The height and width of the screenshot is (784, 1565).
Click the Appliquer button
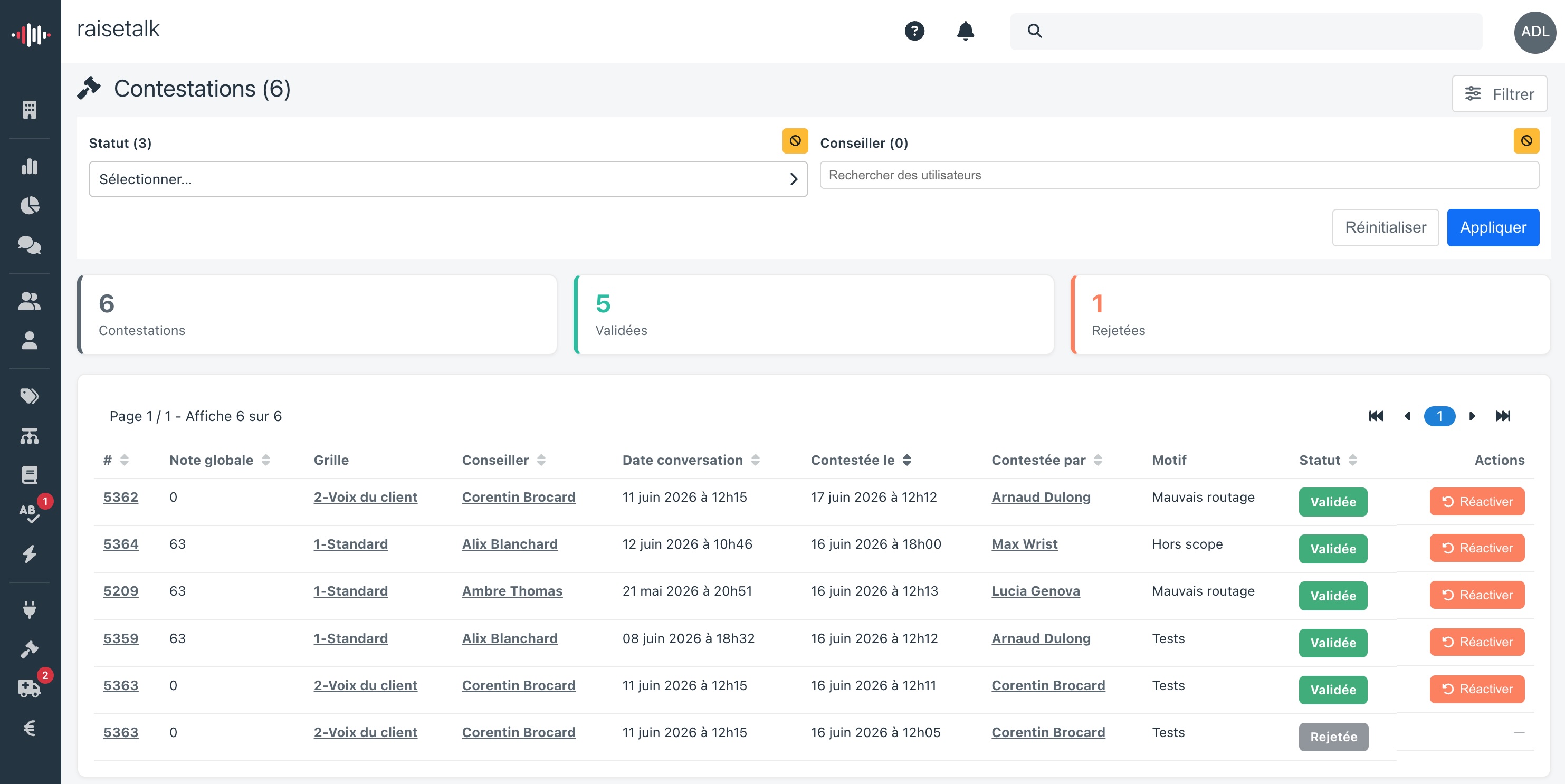[1493, 227]
